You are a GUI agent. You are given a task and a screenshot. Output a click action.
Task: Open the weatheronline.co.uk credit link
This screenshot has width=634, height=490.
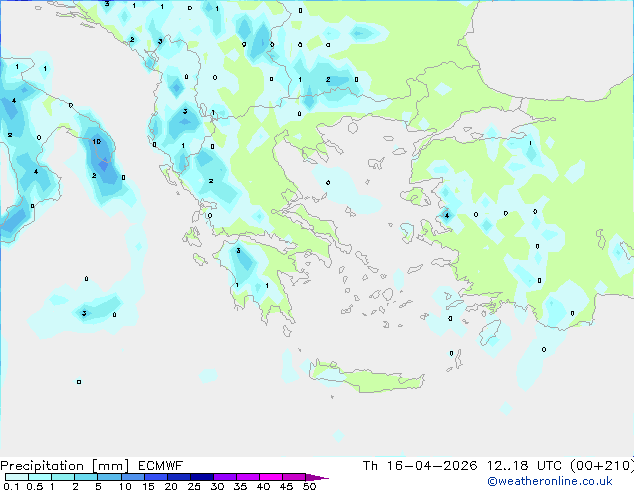[550, 481]
